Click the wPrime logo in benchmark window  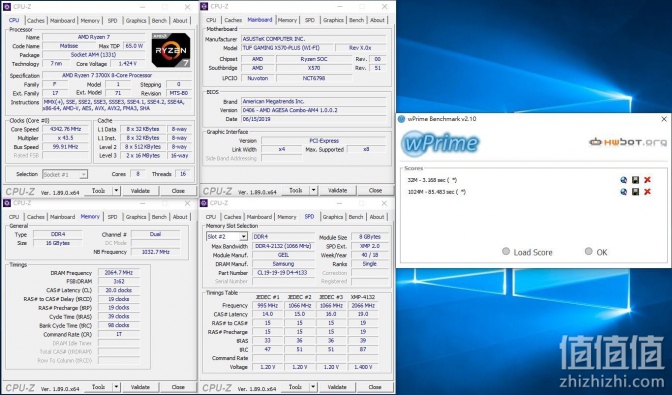click(x=440, y=143)
